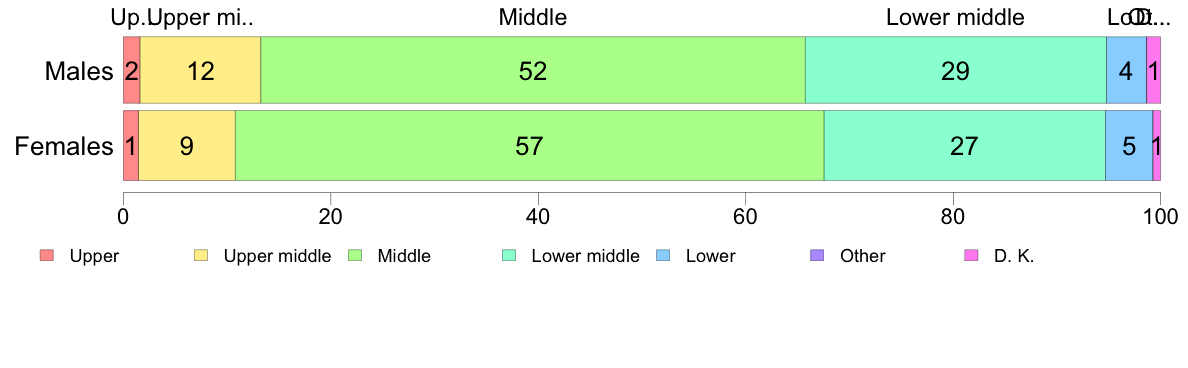1188x368 pixels.
Task: Select the Males Lower middle segment 29
Action: 955,70
